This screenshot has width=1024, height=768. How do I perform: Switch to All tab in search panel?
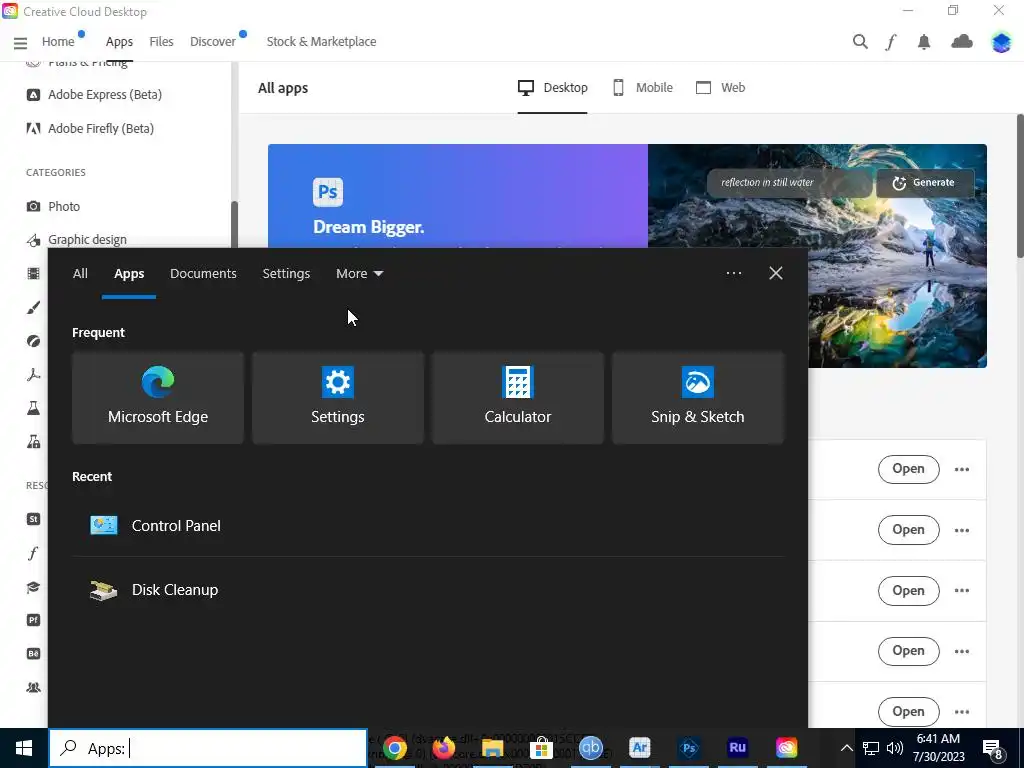click(80, 274)
